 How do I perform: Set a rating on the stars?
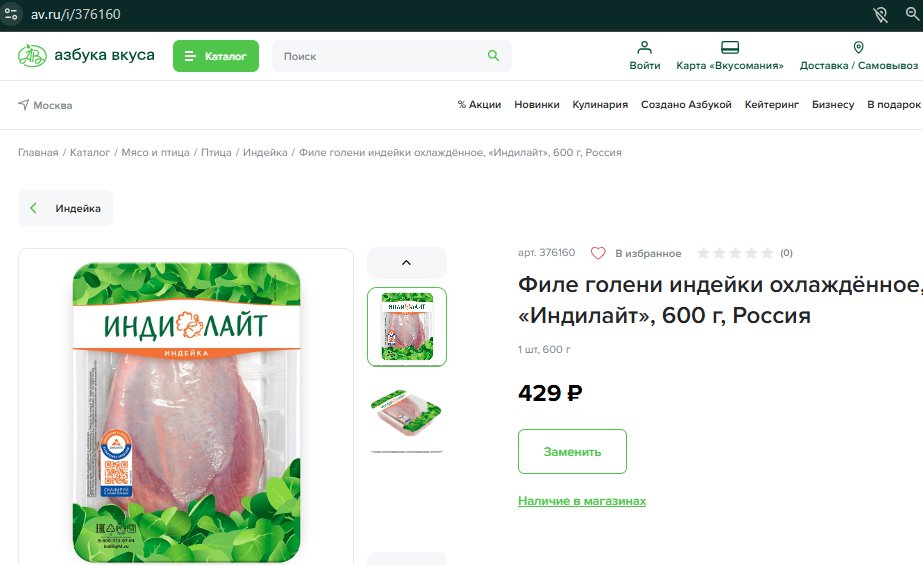coord(735,253)
